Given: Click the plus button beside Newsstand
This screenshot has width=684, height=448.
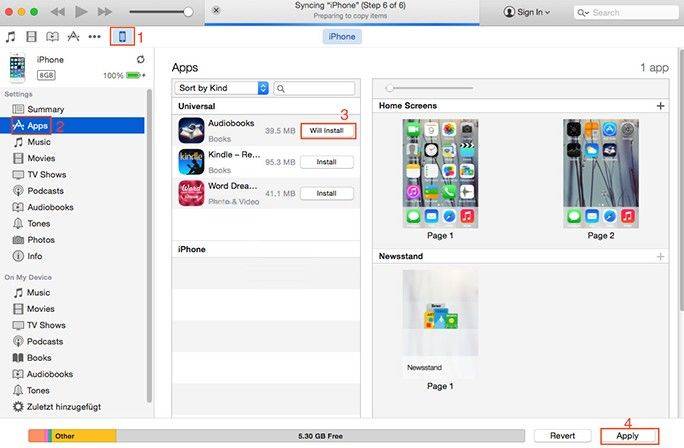Looking at the screenshot, I should [x=660, y=256].
